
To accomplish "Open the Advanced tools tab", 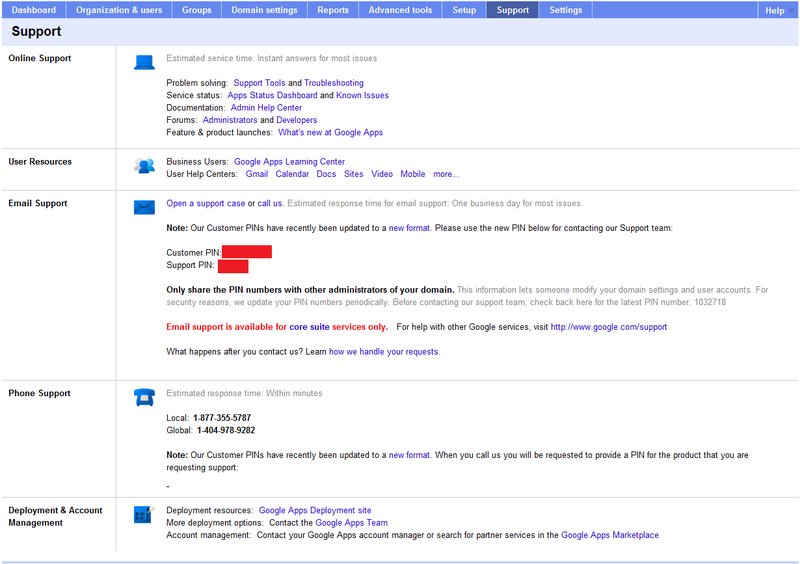I will [400, 10].
